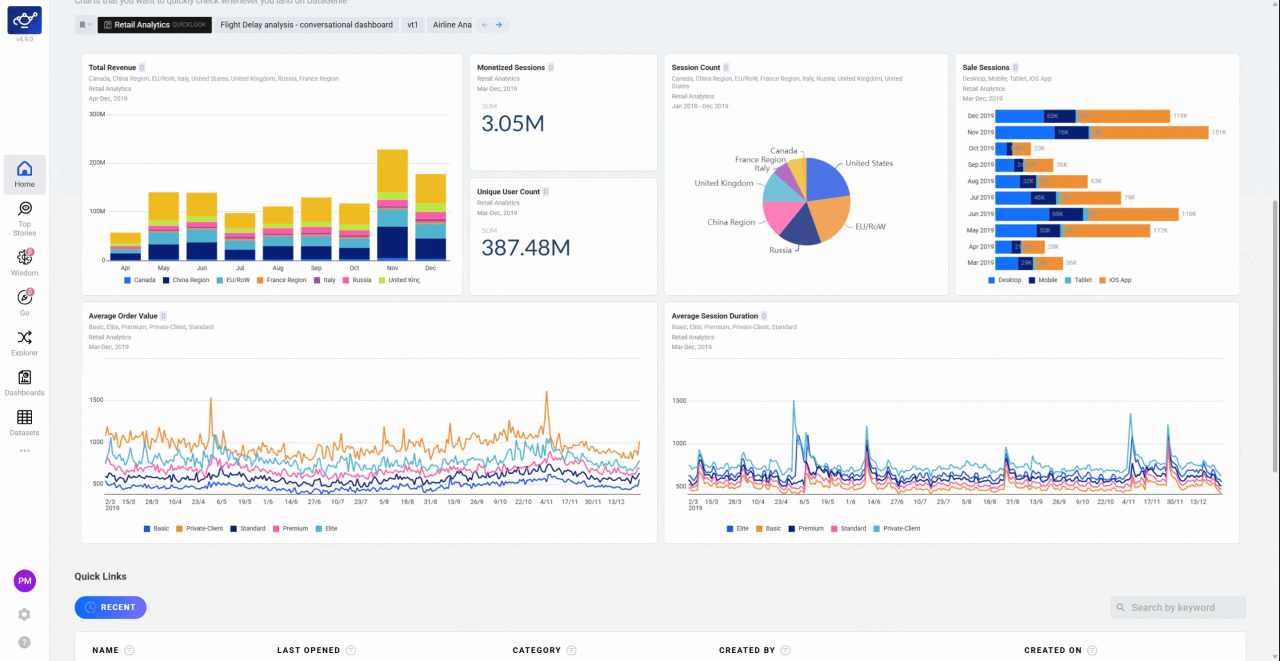Toggle Tablet in Sale Sessions legend
Image resolution: width=1280 pixels, height=661 pixels.
(1077, 280)
